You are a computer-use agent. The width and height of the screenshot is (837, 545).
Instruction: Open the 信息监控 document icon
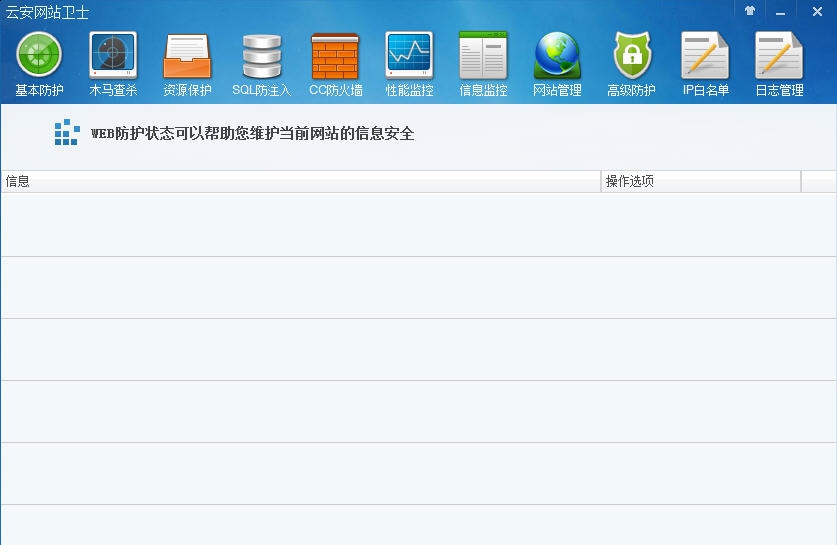pyautogui.click(x=483, y=55)
